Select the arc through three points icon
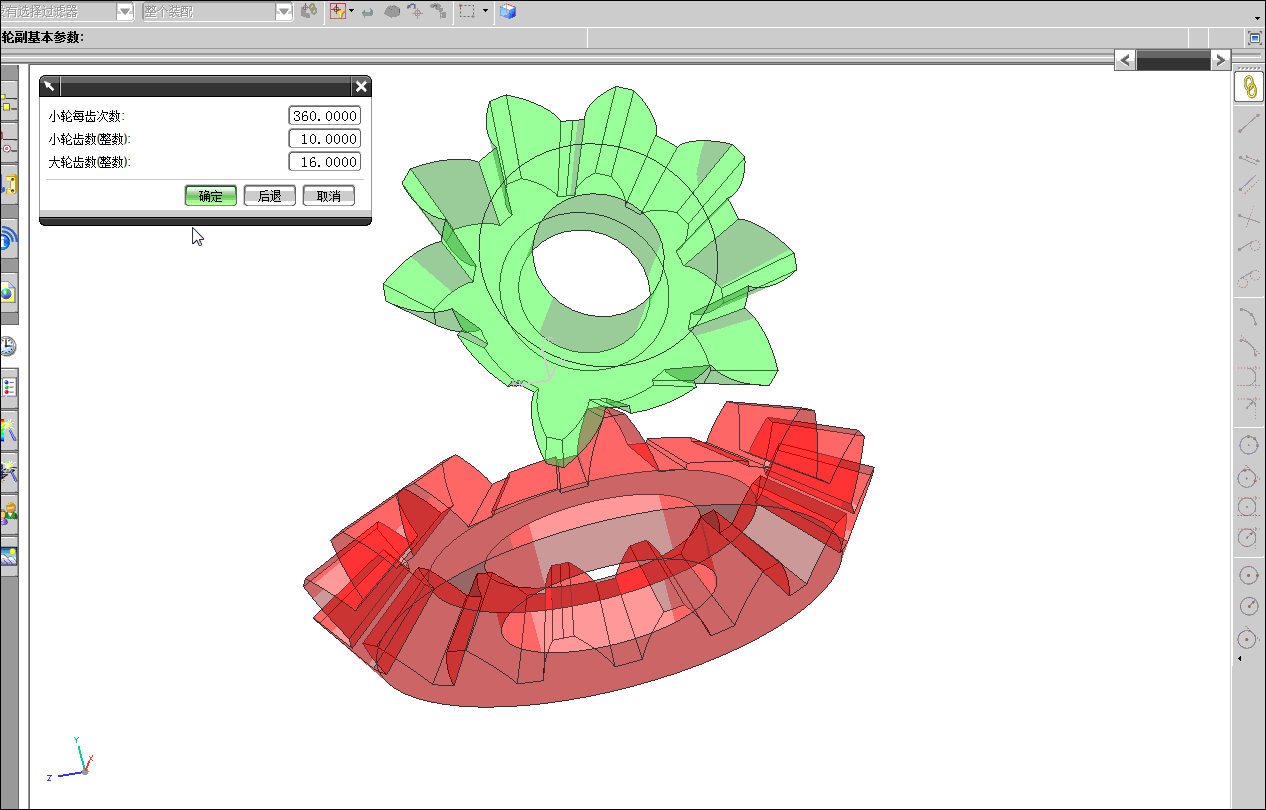 (x=1248, y=346)
